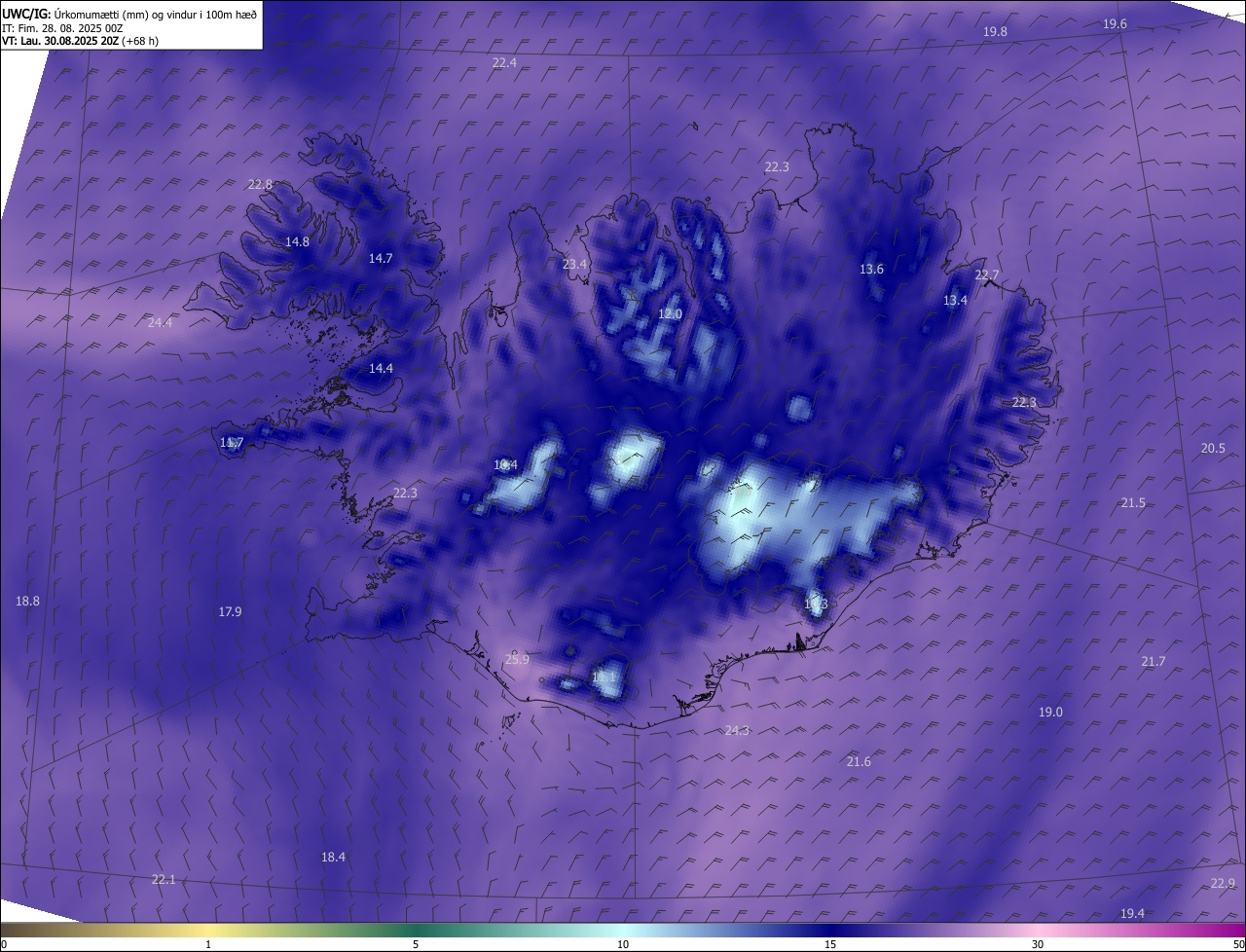Click the 'IT: Fim. 28. 08. 2025 00Z' line

[63, 28]
